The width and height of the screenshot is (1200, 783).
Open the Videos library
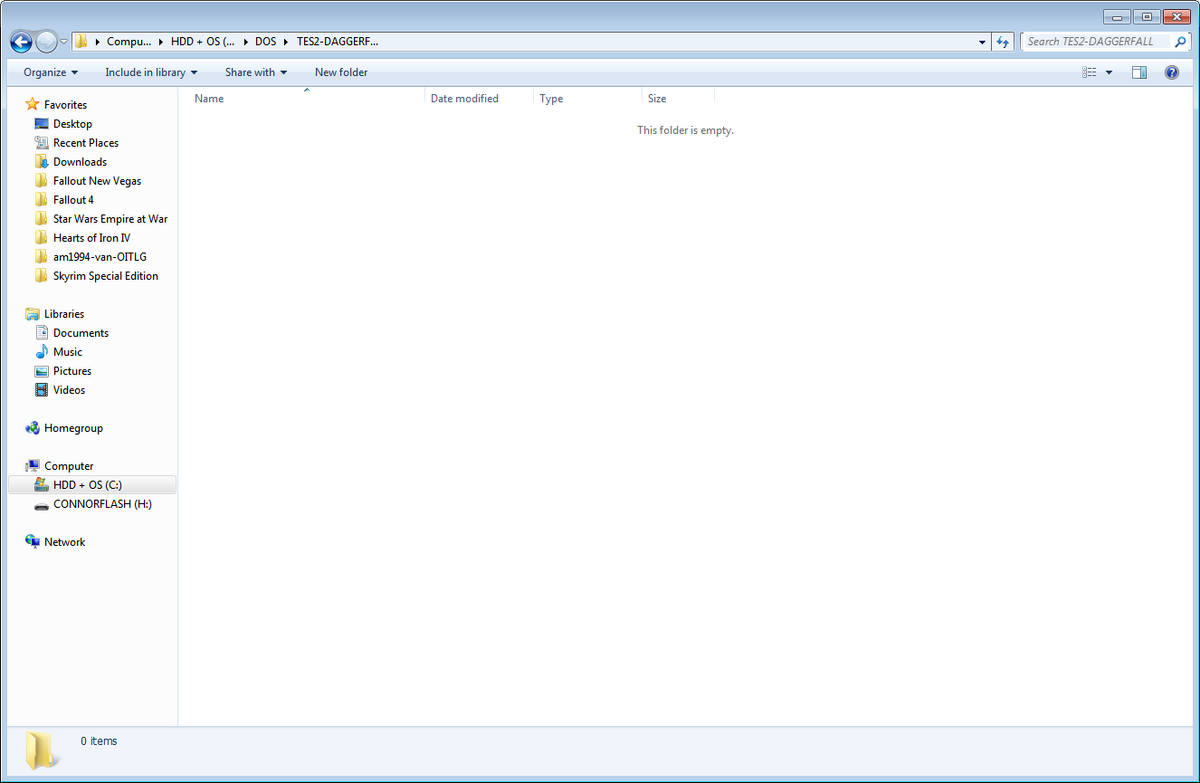point(66,390)
